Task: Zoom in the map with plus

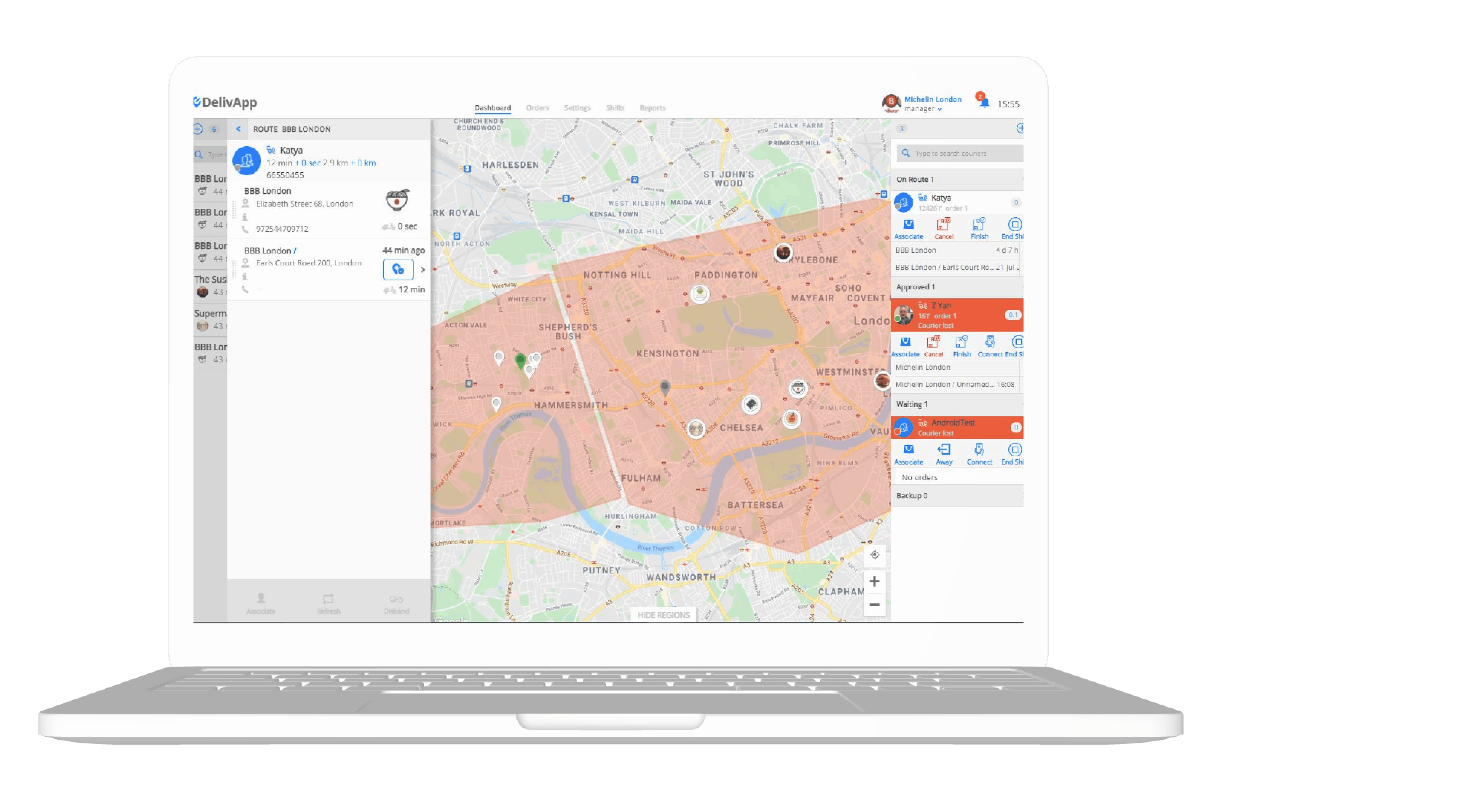Action: (x=874, y=581)
